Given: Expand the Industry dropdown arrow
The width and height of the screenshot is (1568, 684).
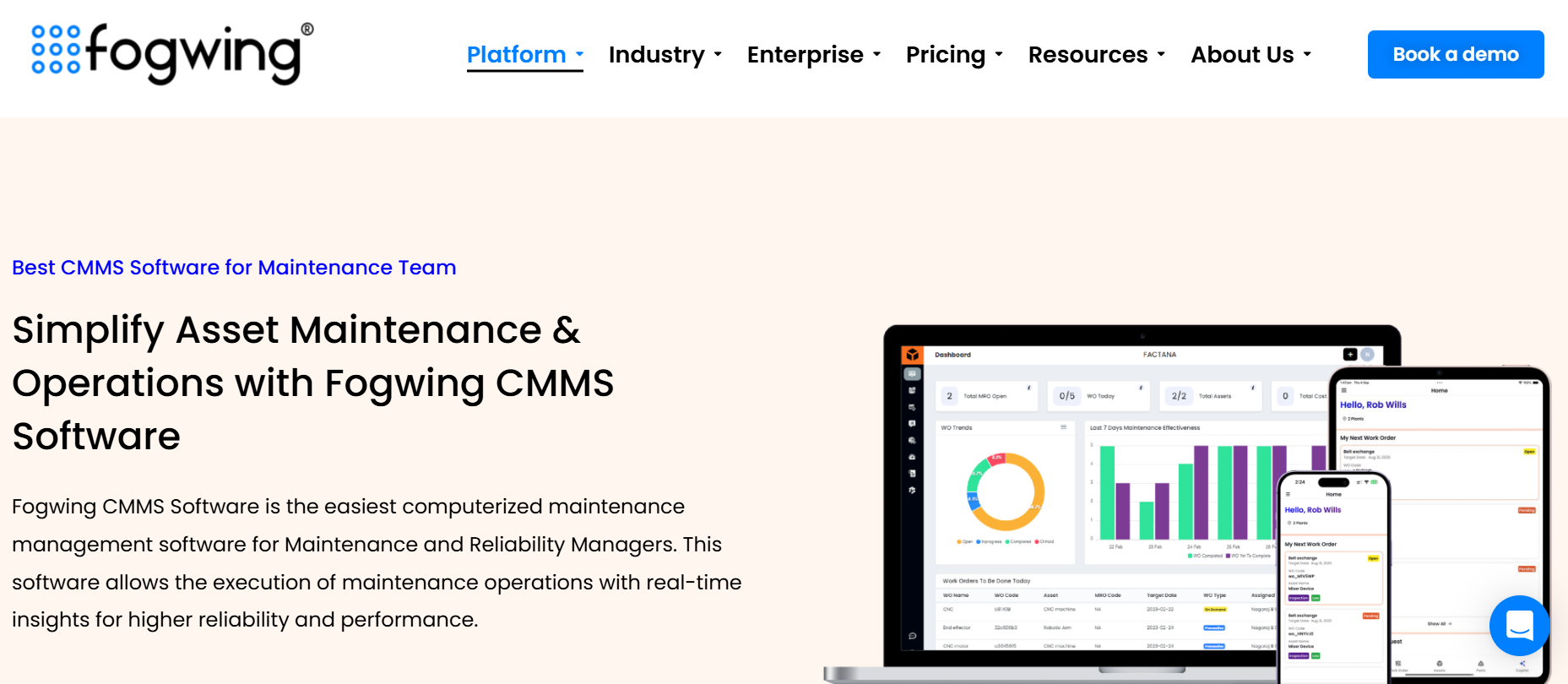Looking at the screenshot, I should pos(718,55).
